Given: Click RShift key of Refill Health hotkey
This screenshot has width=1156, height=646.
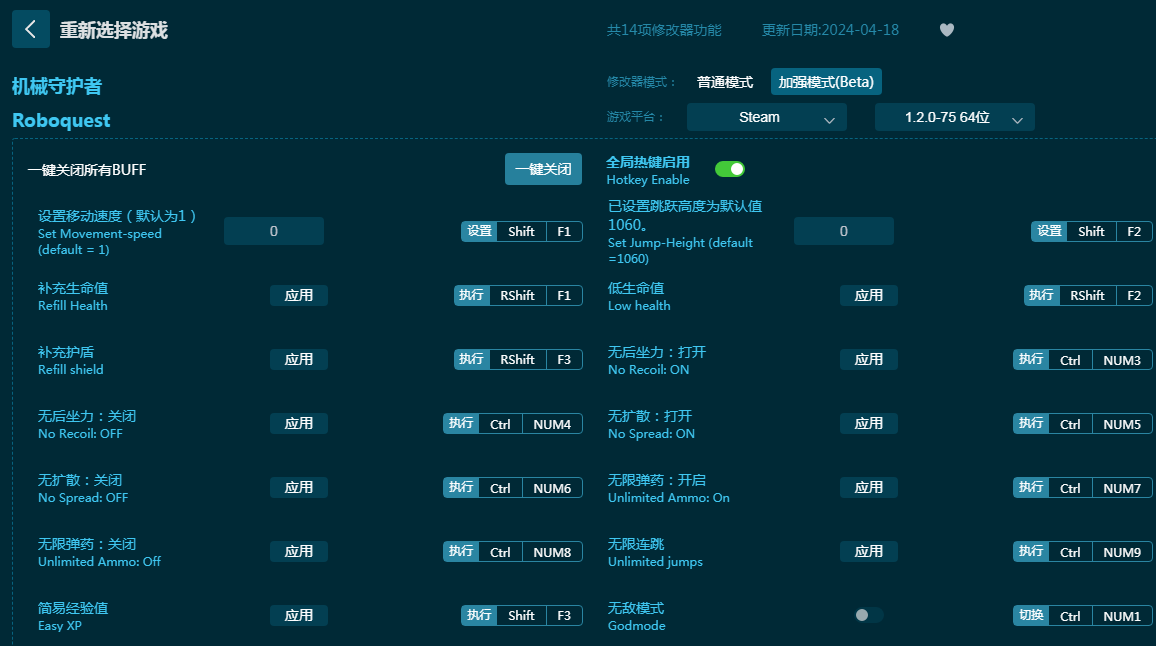Looking at the screenshot, I should [x=518, y=296].
